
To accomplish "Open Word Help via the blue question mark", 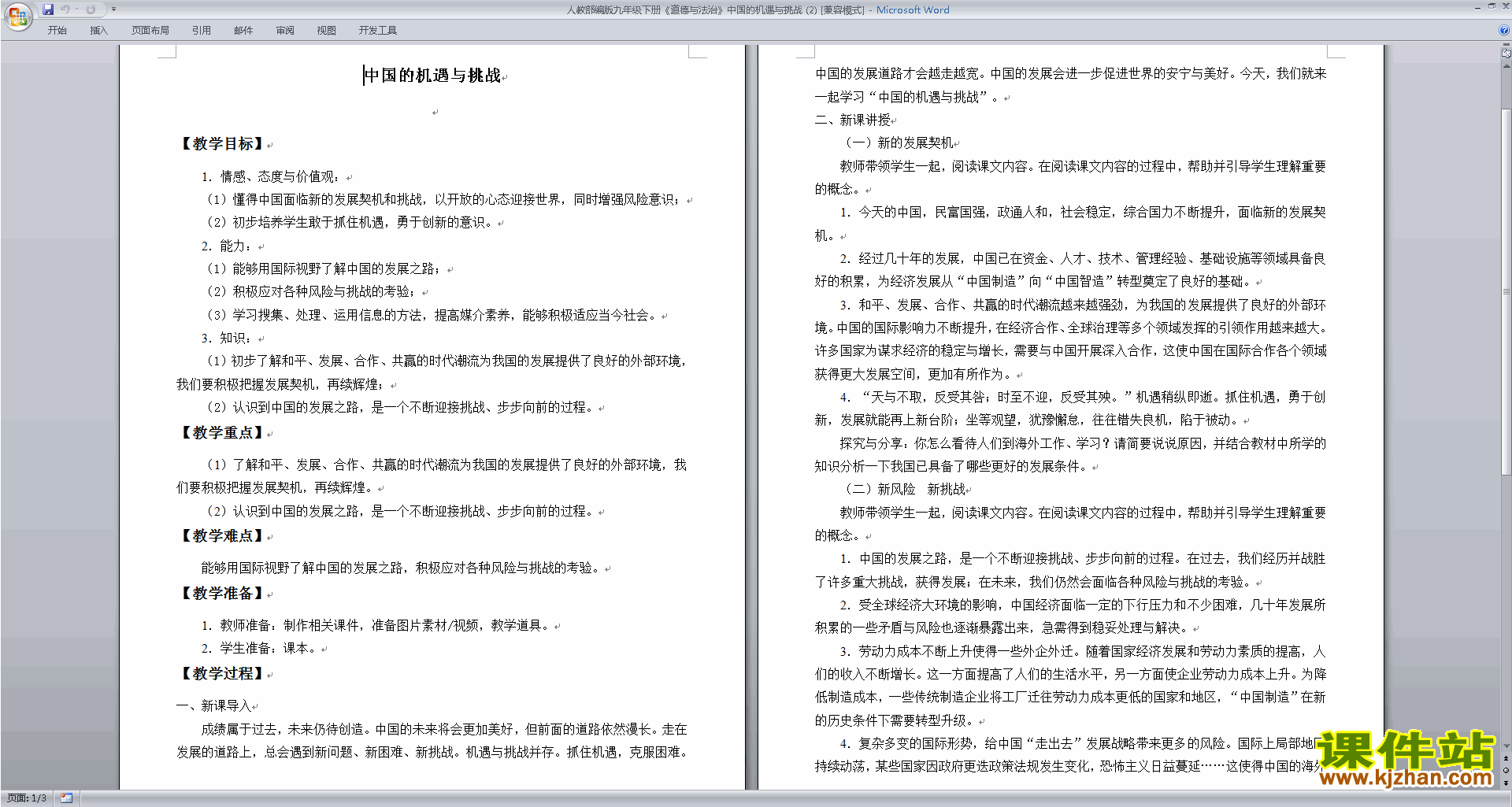I will click(1504, 31).
